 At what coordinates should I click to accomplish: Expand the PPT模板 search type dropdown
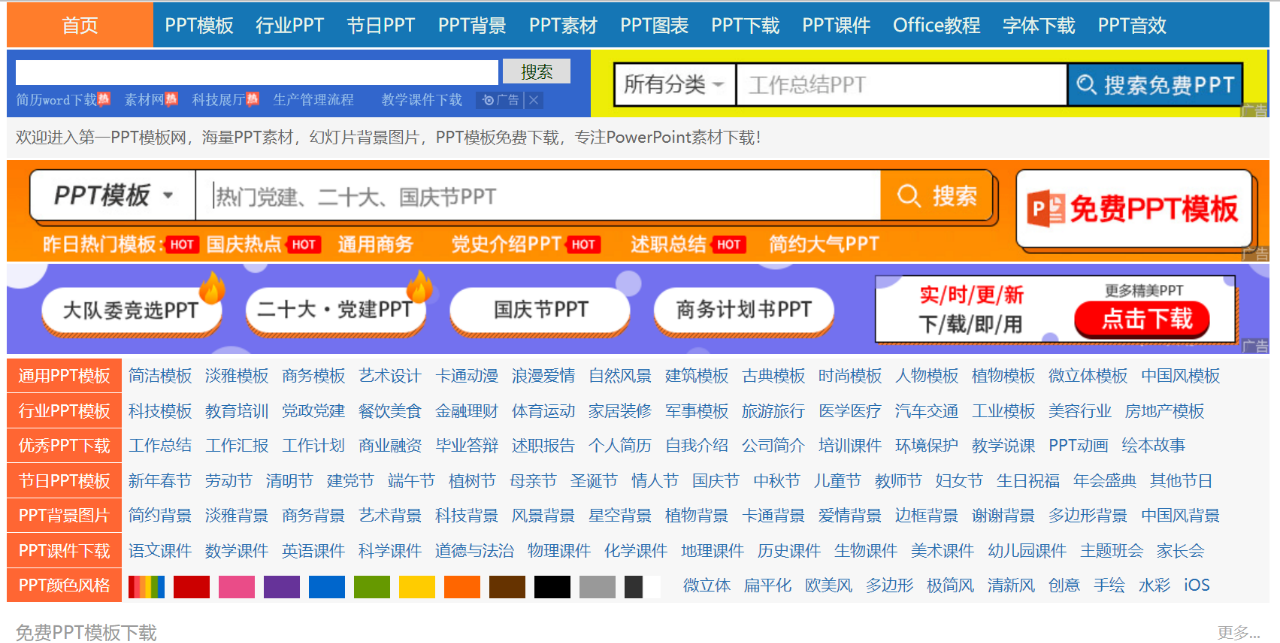(x=112, y=195)
